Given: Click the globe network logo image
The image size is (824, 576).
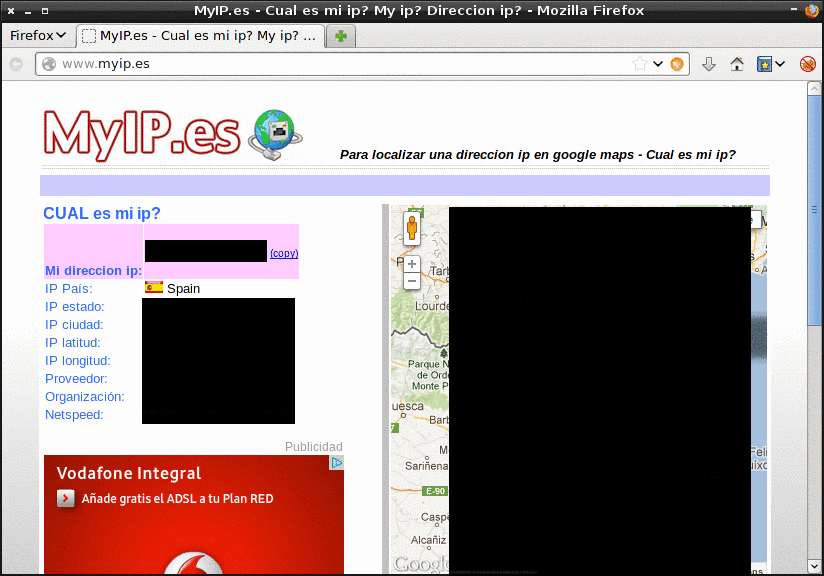Looking at the screenshot, I should (275, 135).
